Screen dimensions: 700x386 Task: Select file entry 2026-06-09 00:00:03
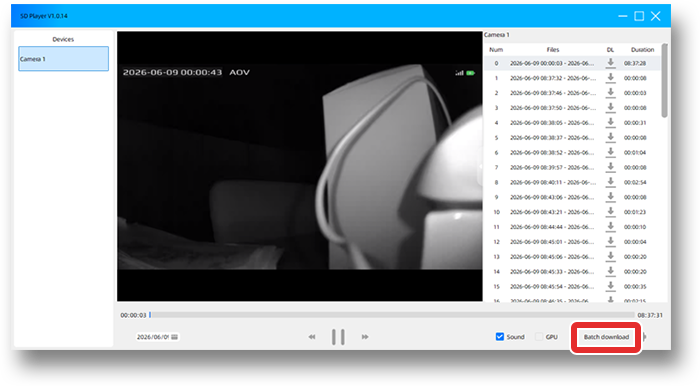552,63
